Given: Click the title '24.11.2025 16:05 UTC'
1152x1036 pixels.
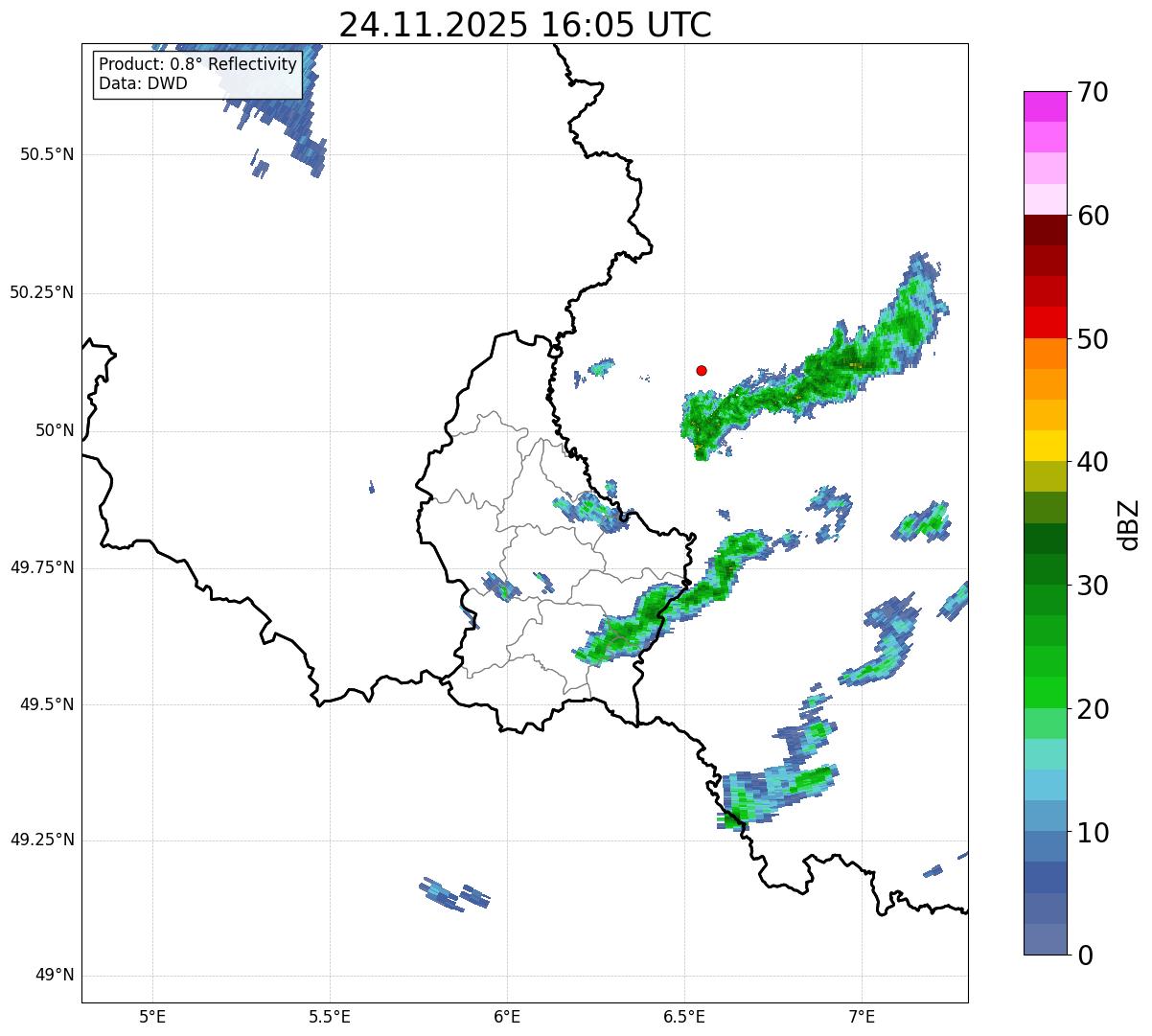Looking at the screenshot, I should tap(525, 24).
